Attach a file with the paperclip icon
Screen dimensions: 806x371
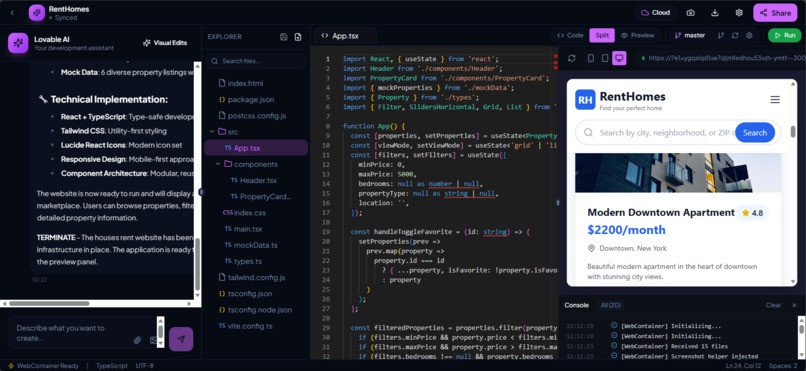coord(137,340)
